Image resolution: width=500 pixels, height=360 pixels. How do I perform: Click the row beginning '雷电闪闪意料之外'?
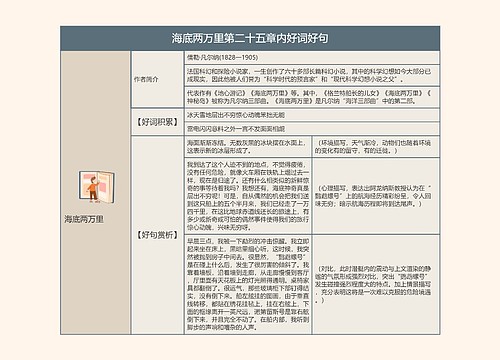pos(312,129)
